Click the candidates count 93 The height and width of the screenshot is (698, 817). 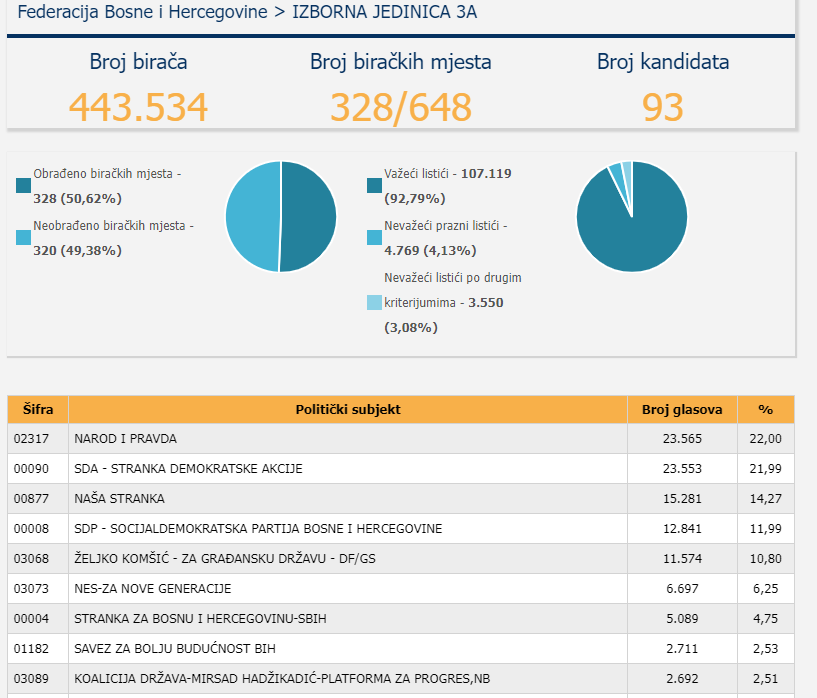[663, 107]
